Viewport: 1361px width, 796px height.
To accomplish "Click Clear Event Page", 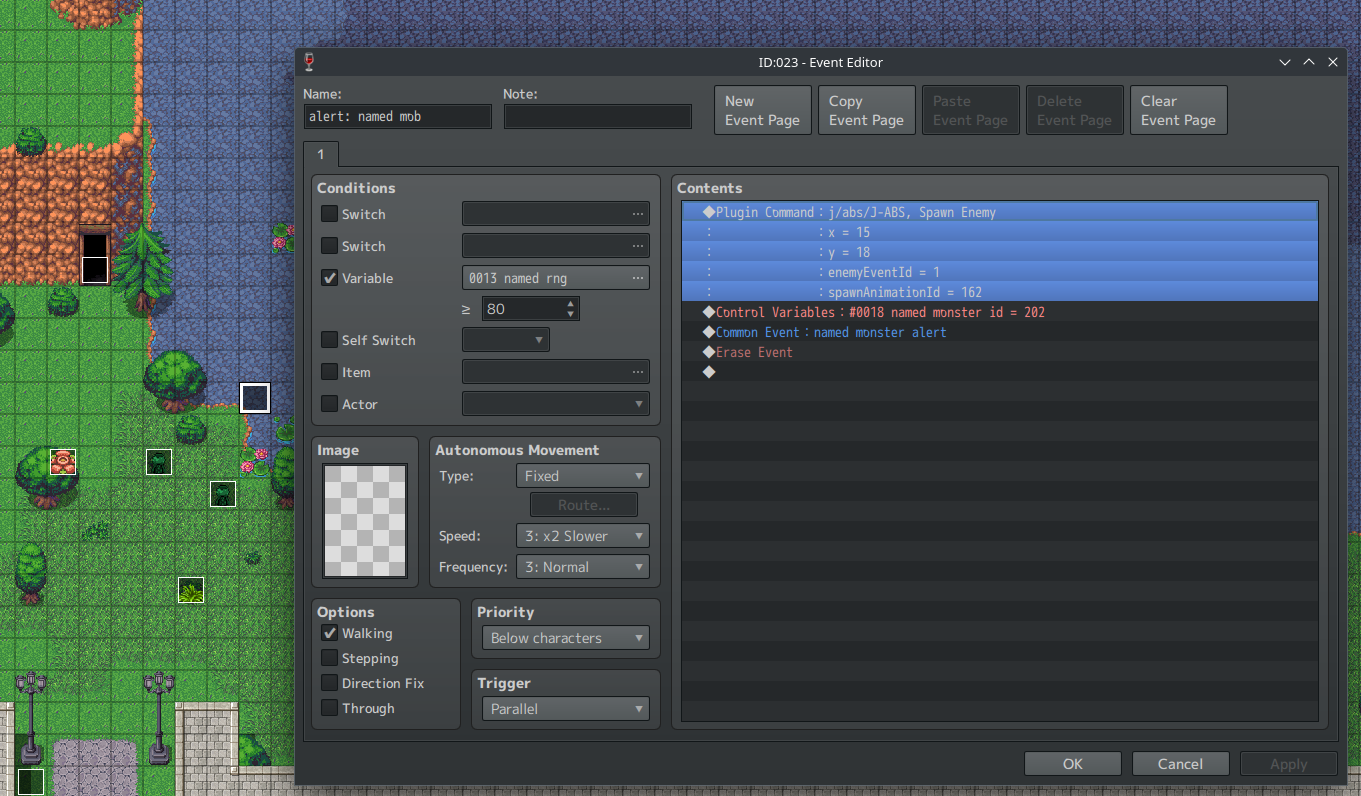I will pyautogui.click(x=1179, y=110).
